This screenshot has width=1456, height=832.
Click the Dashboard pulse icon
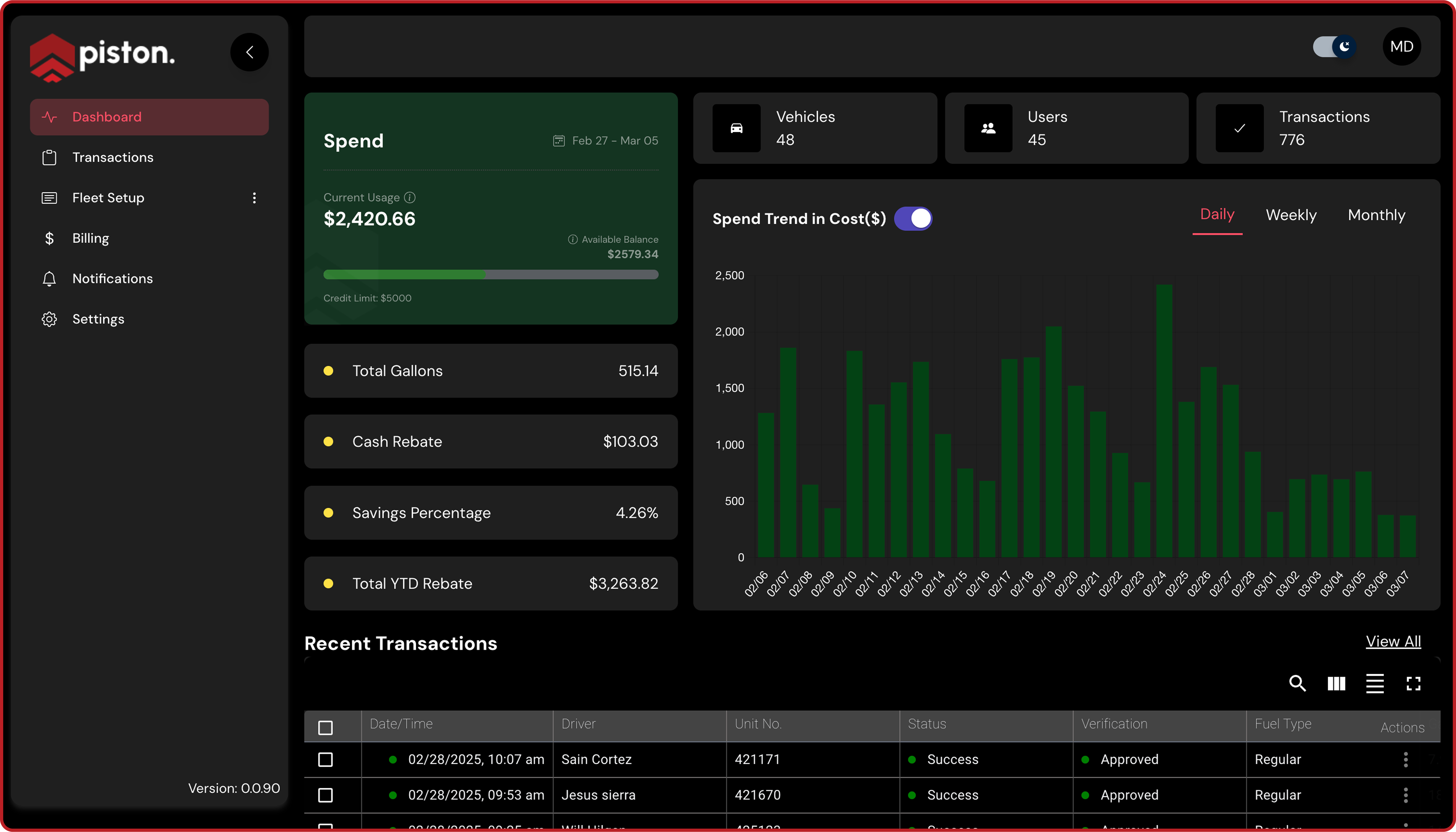coord(49,117)
